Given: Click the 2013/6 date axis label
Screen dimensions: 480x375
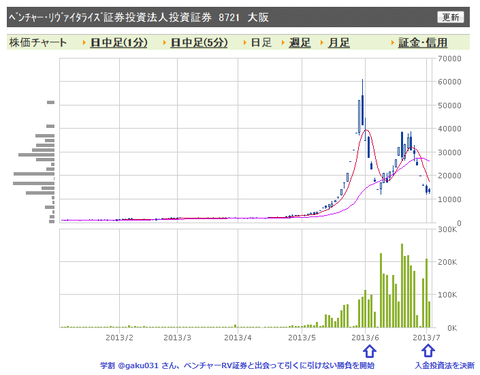Looking at the screenshot, I should (x=365, y=338).
